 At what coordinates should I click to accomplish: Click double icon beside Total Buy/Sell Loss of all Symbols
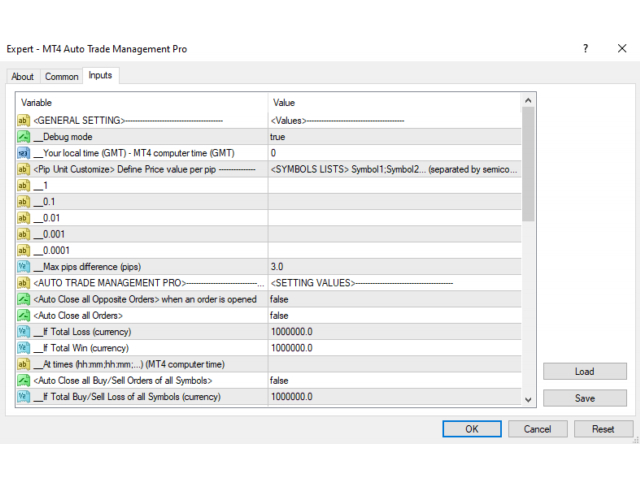click(23, 397)
